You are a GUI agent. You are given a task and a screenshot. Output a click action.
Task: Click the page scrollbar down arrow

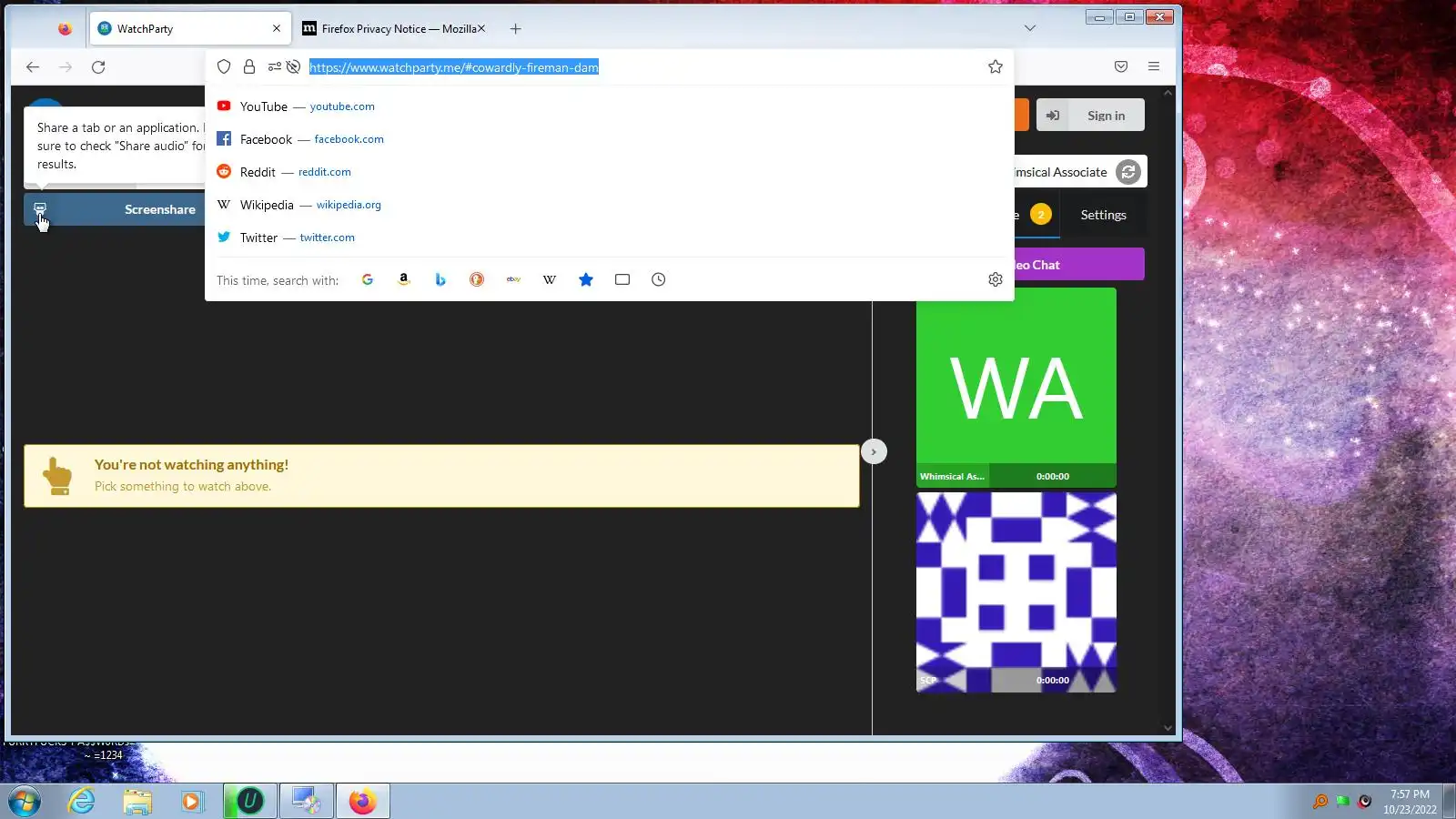(1168, 727)
